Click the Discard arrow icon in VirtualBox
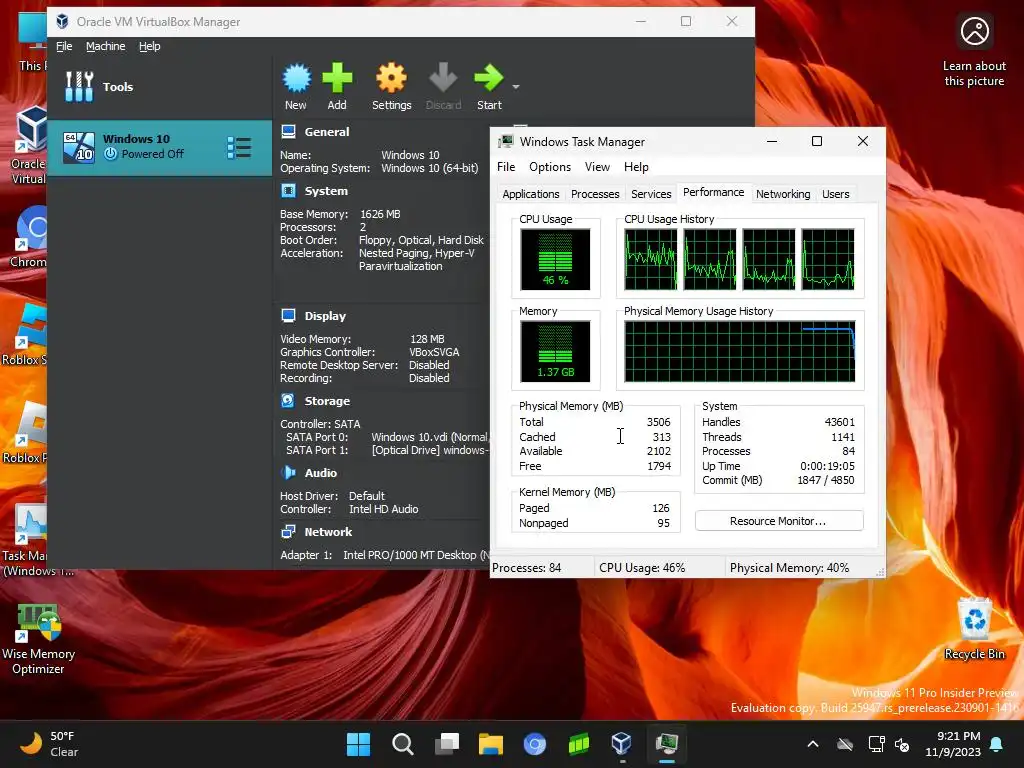 pyautogui.click(x=443, y=78)
